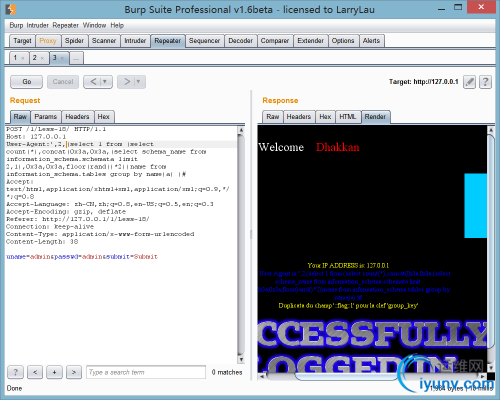Open forward history dropdown arrow
Screen dimensions: 500x400
tap(138, 82)
